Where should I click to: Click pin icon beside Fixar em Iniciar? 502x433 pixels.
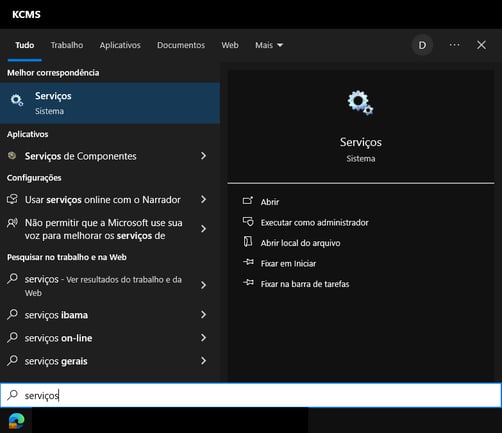coord(248,262)
